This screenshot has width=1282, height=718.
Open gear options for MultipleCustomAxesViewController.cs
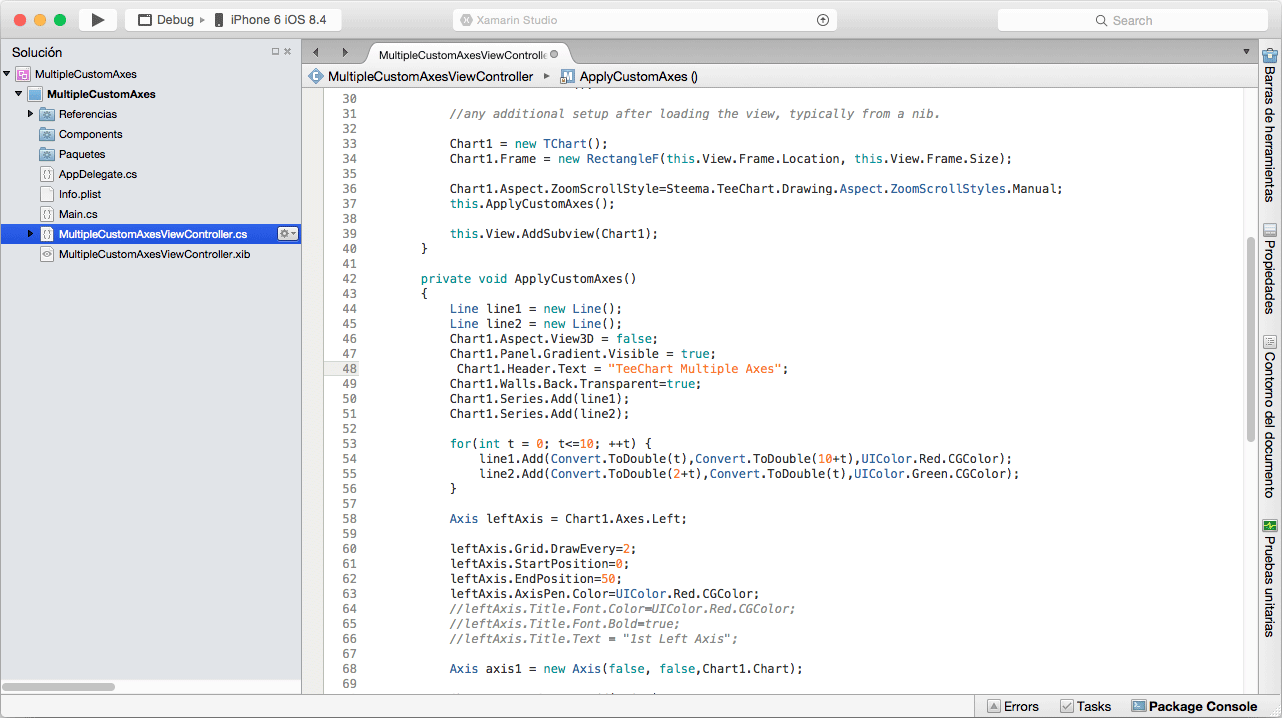pos(287,234)
